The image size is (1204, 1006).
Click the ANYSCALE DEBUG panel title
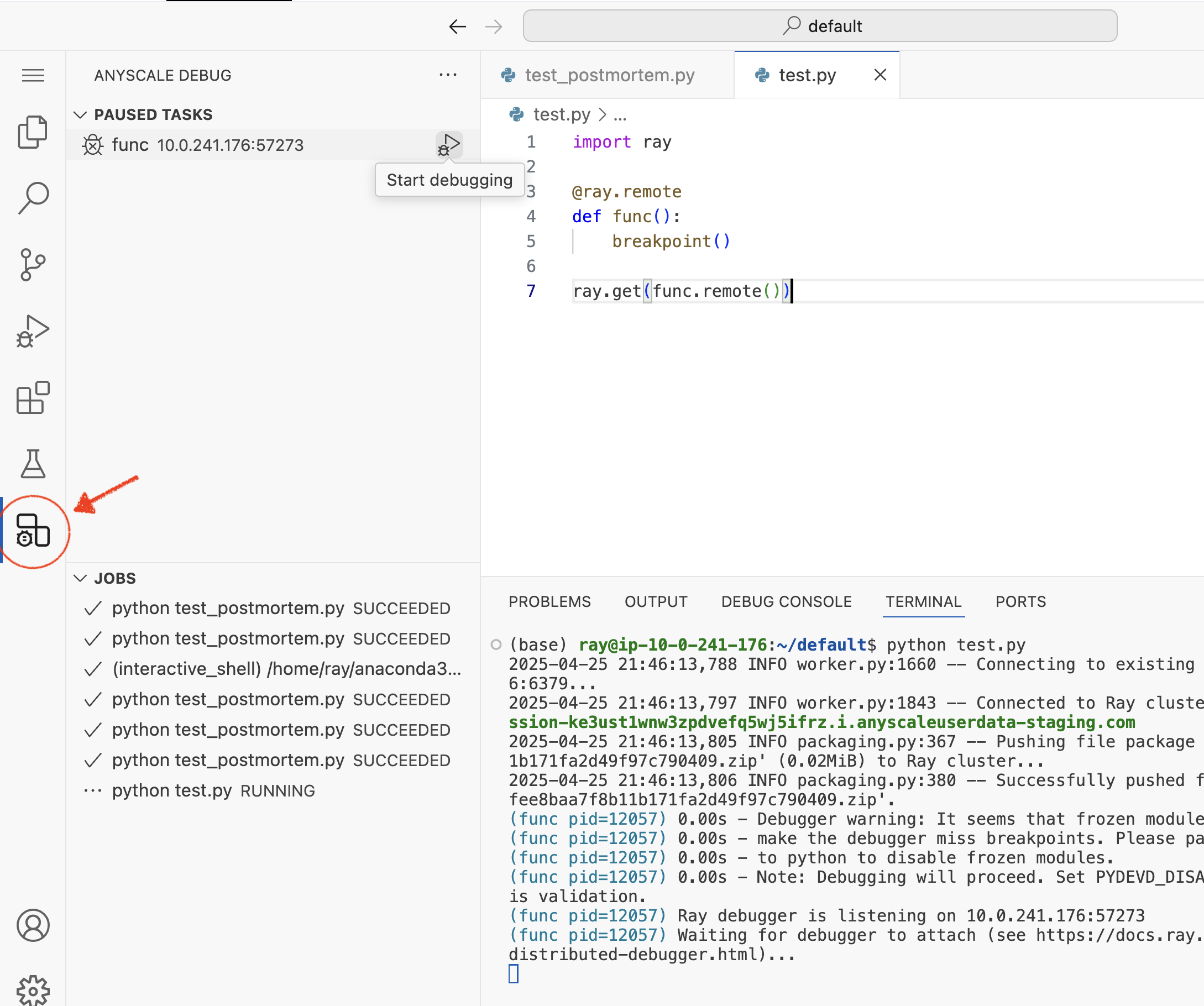(x=163, y=75)
